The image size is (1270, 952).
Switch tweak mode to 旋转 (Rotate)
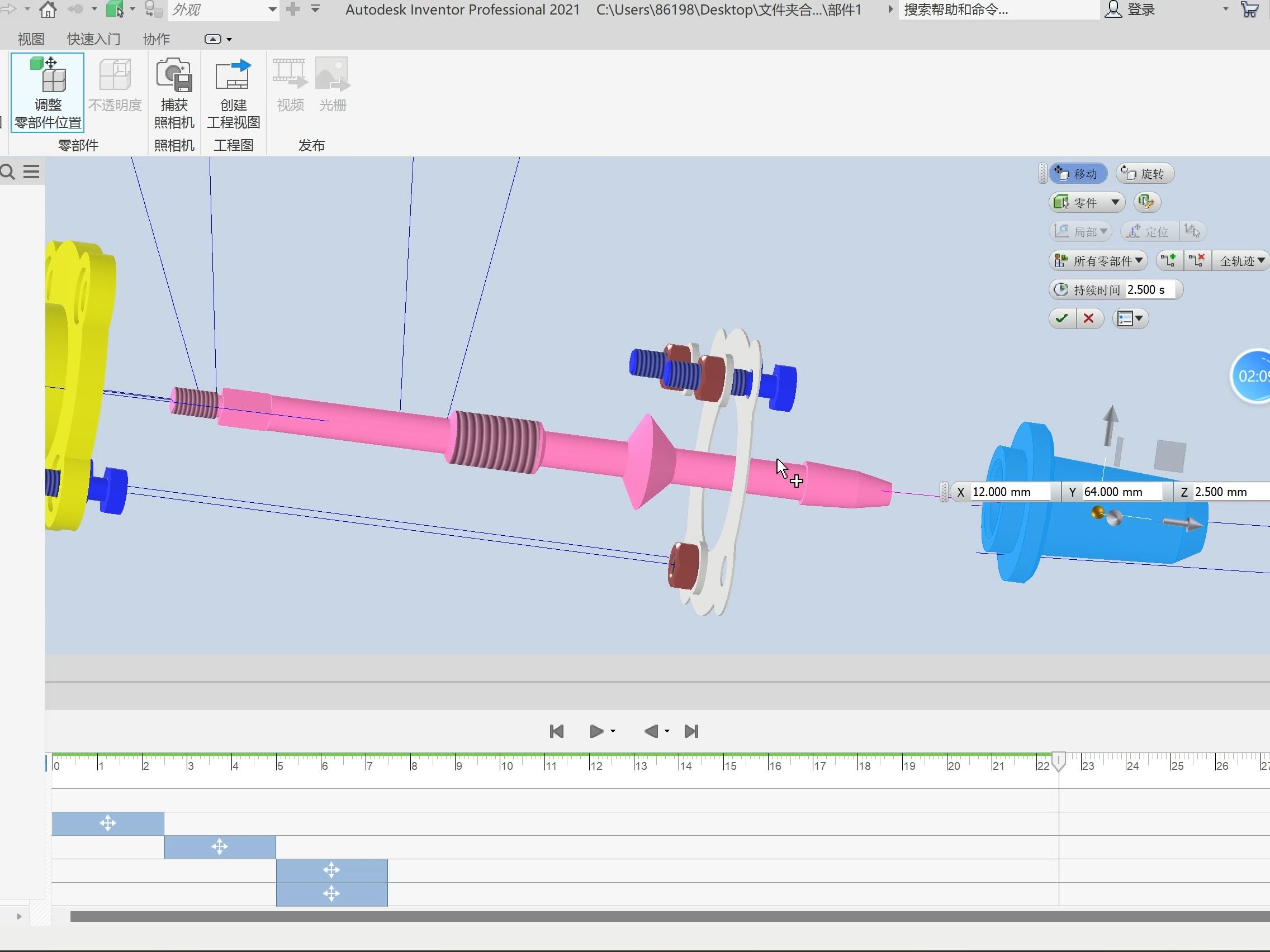1144,174
